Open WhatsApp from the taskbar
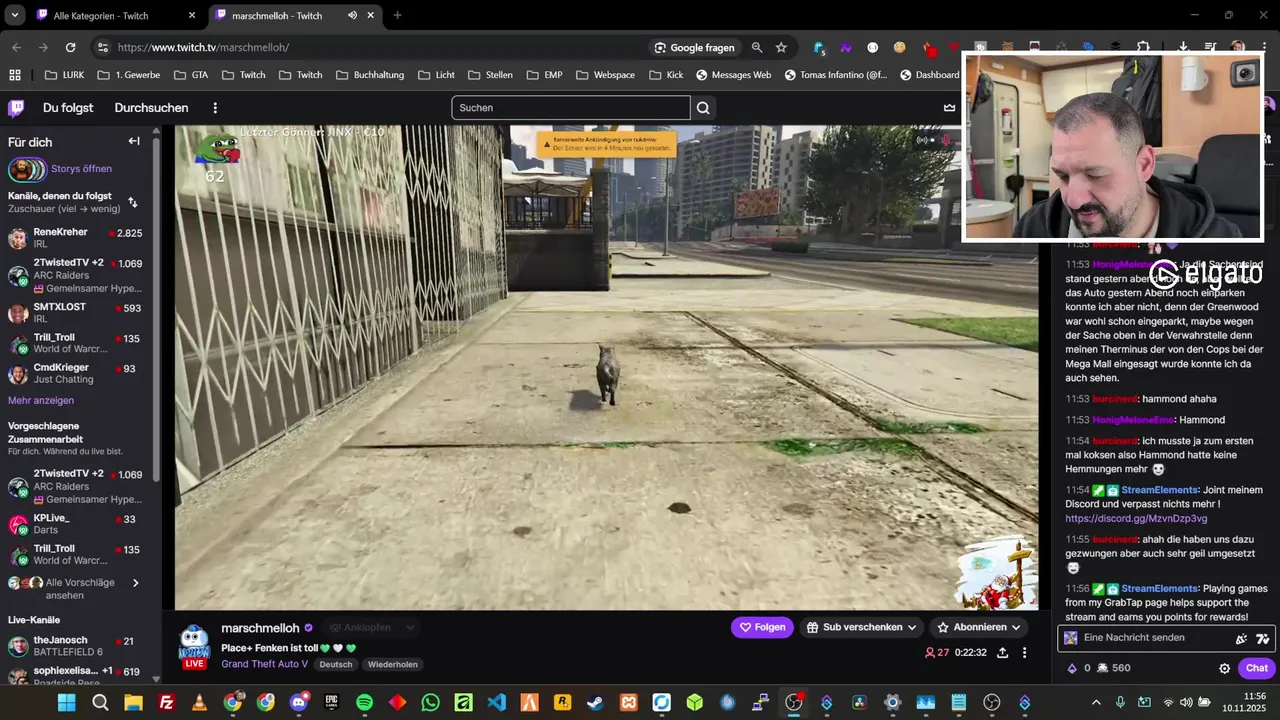 [x=430, y=703]
